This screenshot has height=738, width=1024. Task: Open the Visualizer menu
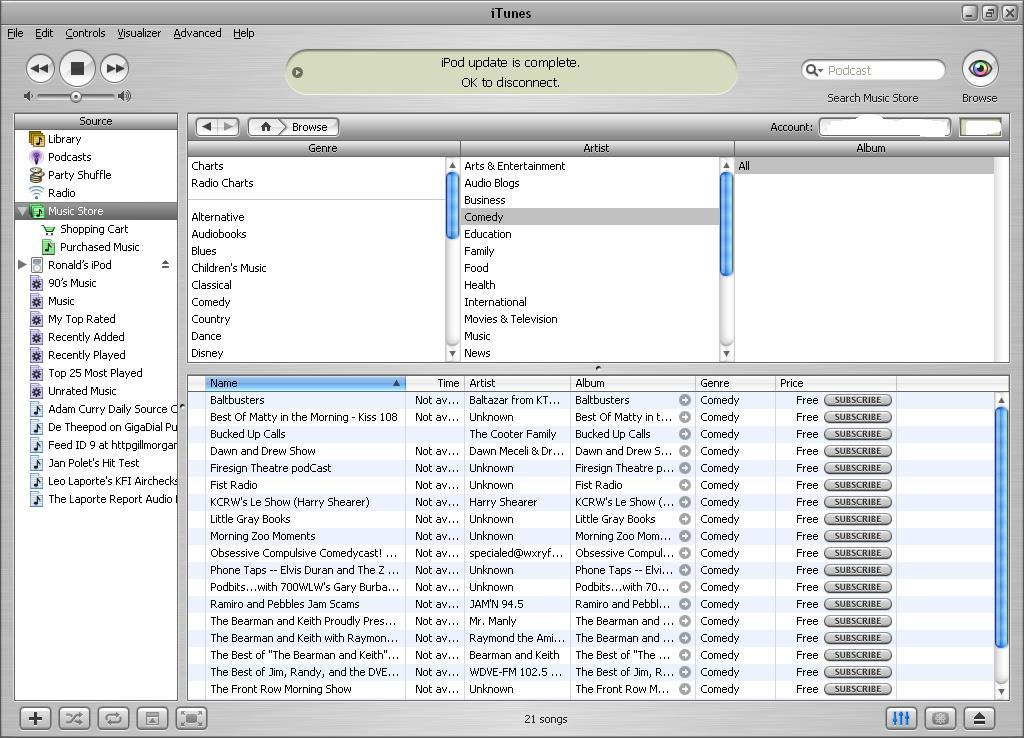(x=139, y=33)
